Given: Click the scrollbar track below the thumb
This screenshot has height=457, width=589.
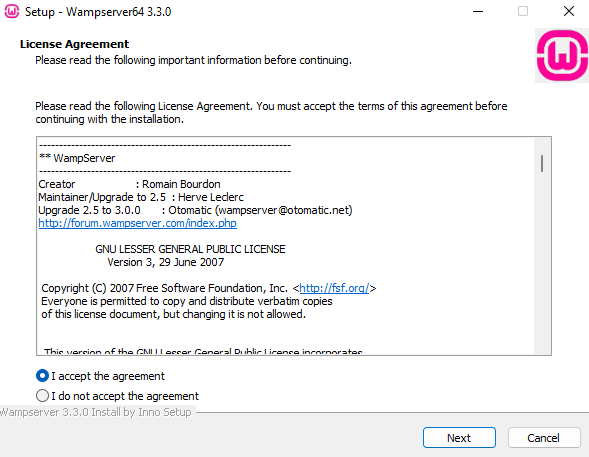Looking at the screenshot, I should click(x=542, y=263).
